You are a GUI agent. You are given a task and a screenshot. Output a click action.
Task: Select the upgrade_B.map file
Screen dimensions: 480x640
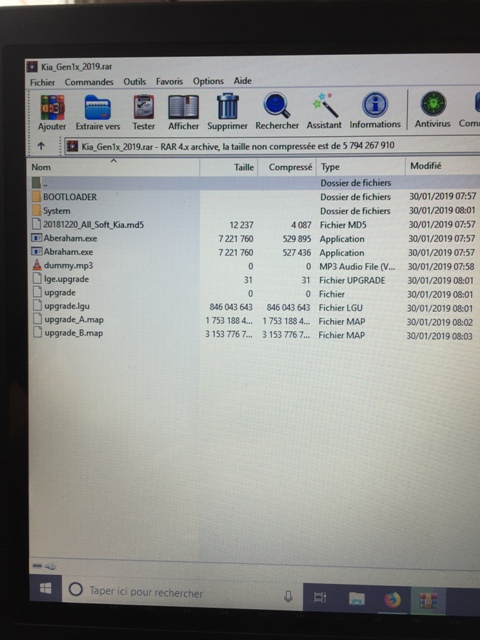click(73, 333)
